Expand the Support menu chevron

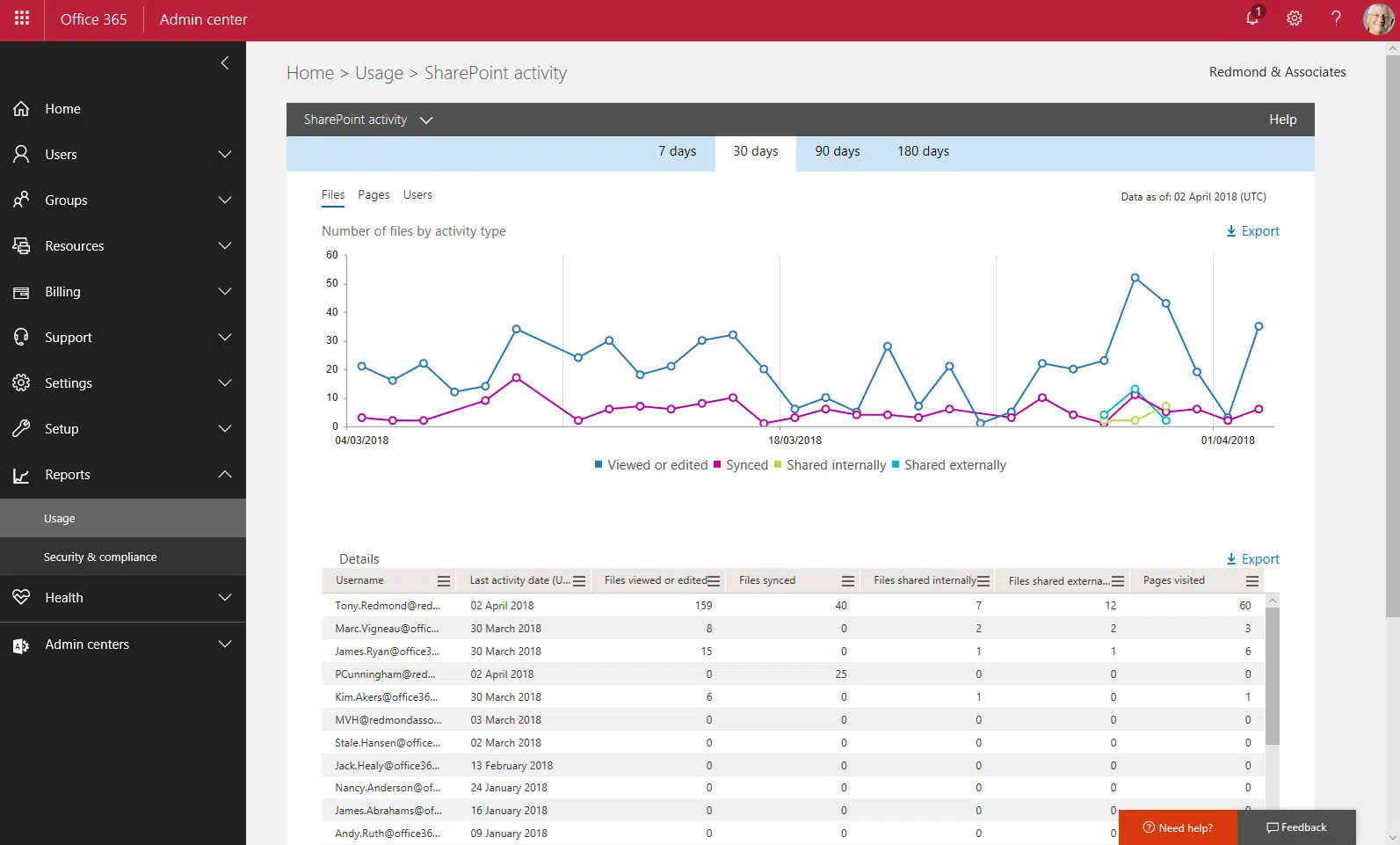225,337
